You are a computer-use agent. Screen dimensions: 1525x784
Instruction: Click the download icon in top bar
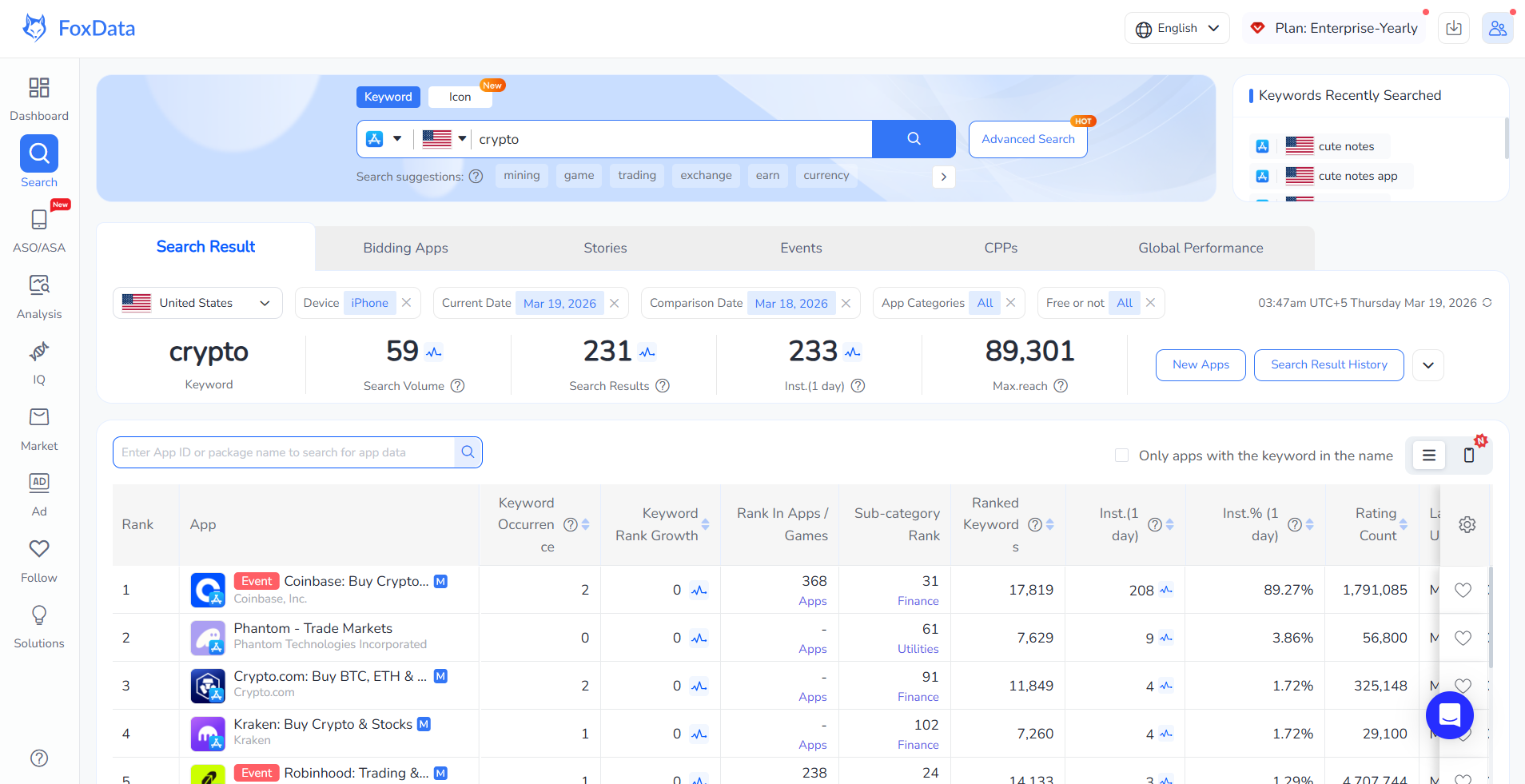tap(1453, 27)
